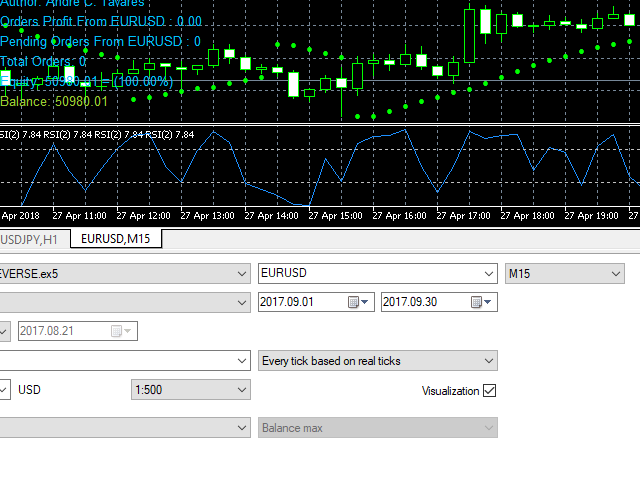Switch to the USDJPY,H1 chart tab
Image resolution: width=640 pixels, height=480 pixels.
[x=29, y=239]
